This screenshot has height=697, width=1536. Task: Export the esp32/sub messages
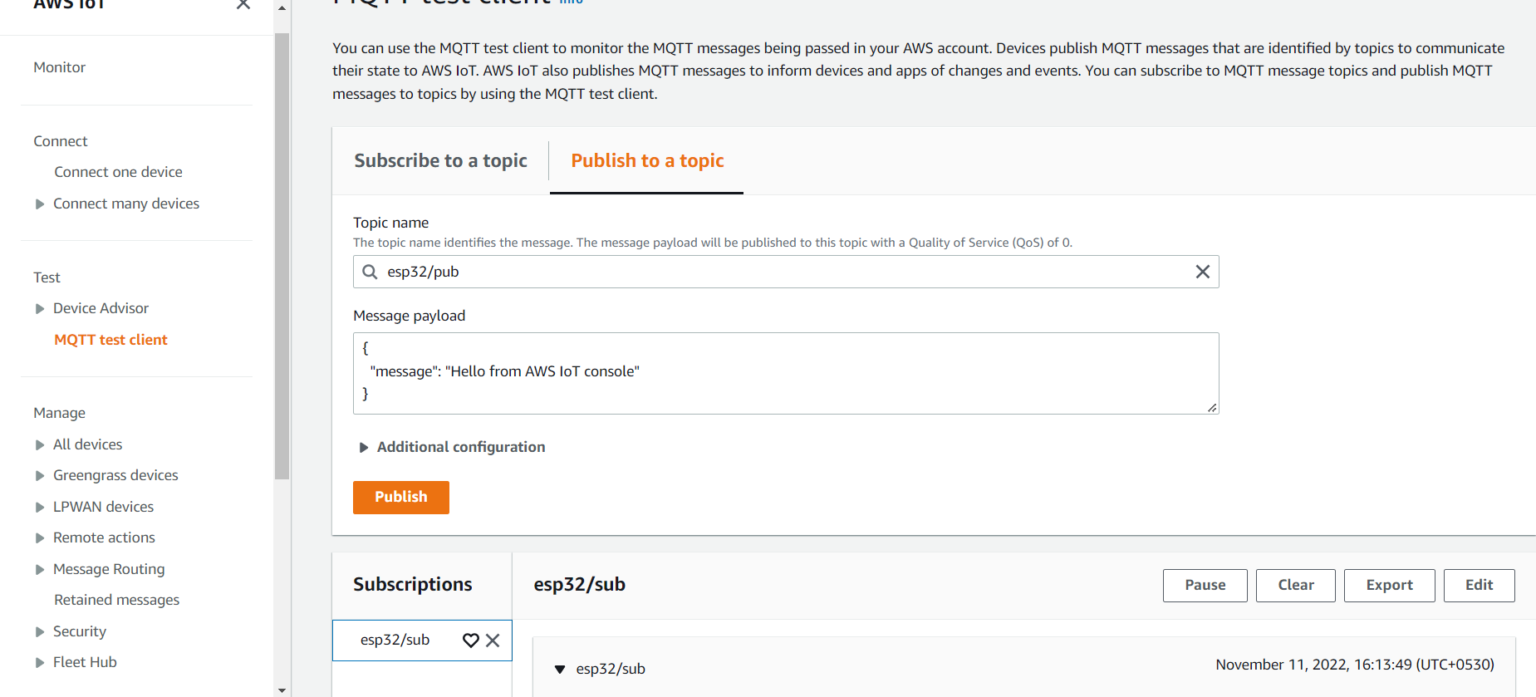[x=1389, y=585]
